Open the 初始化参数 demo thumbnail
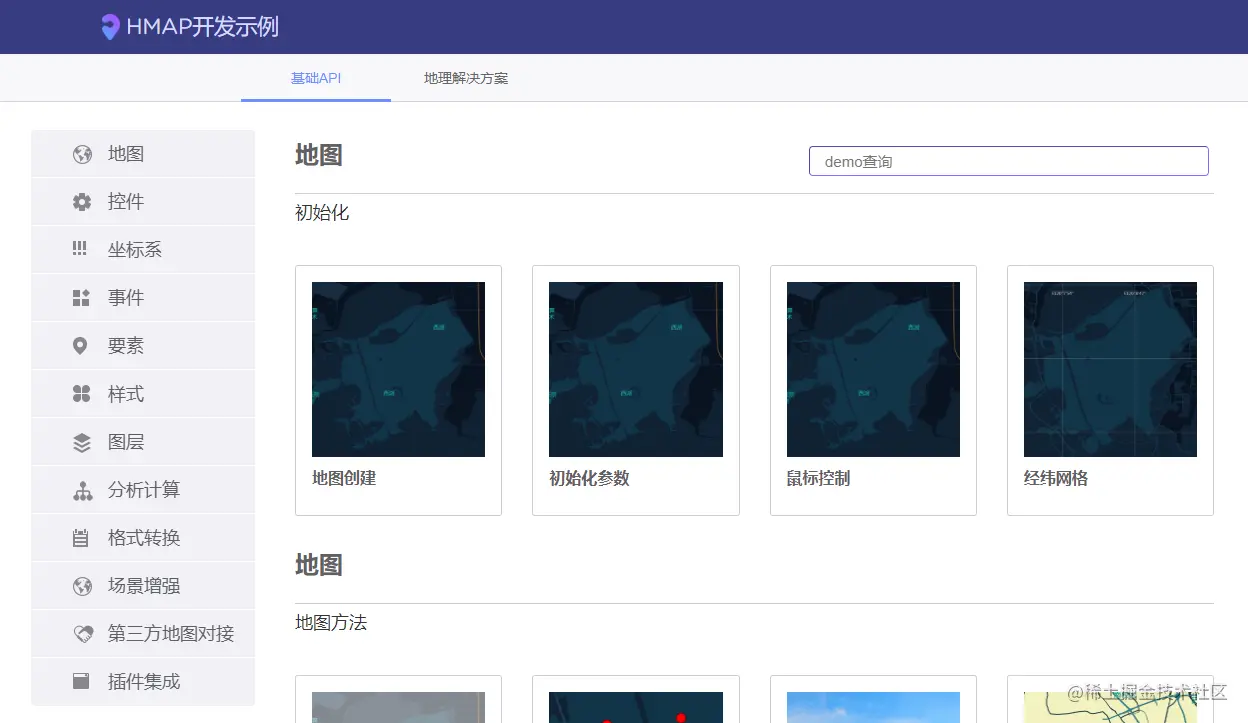 point(636,369)
